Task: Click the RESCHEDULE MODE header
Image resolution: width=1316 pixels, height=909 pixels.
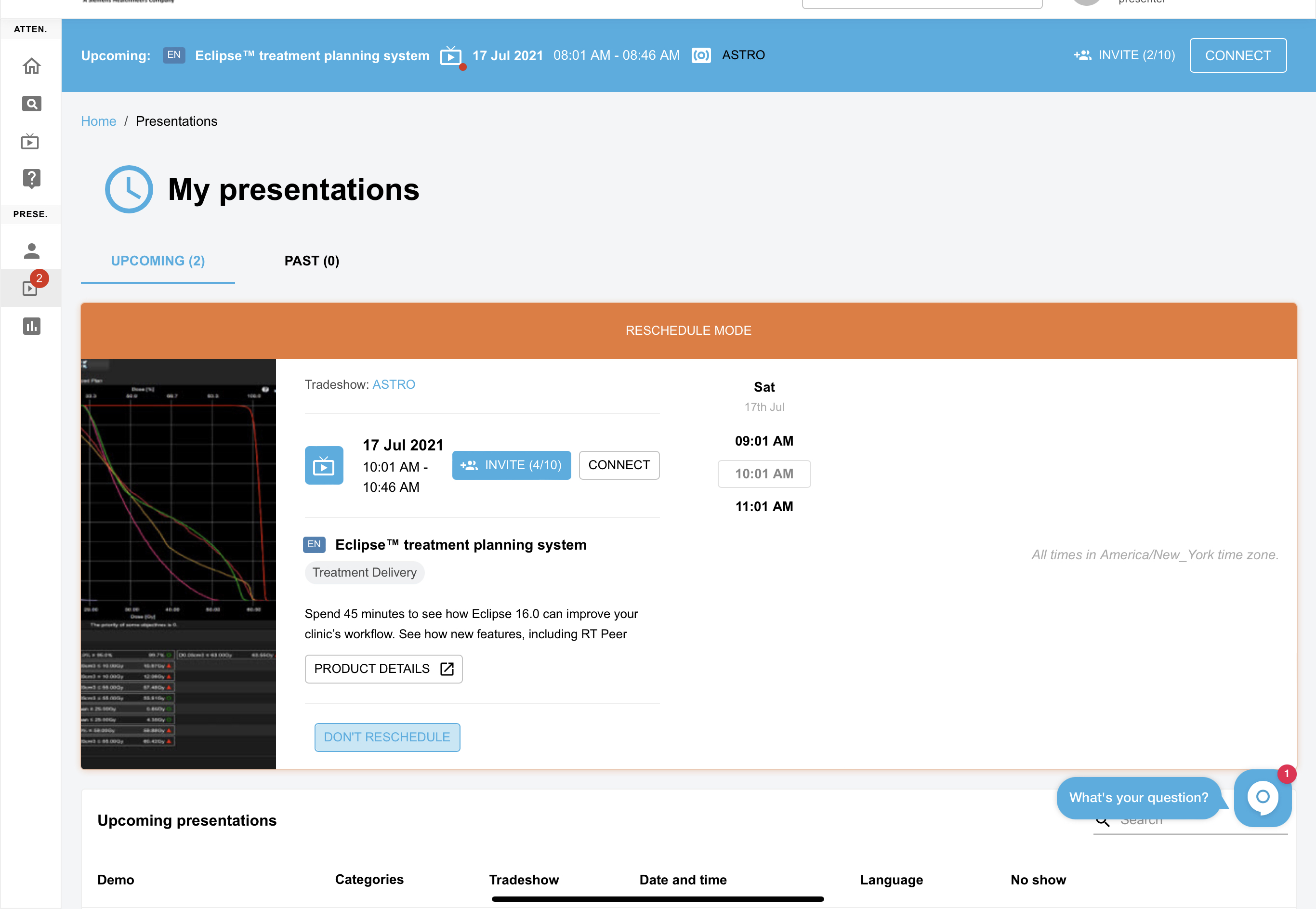Action: [688, 331]
